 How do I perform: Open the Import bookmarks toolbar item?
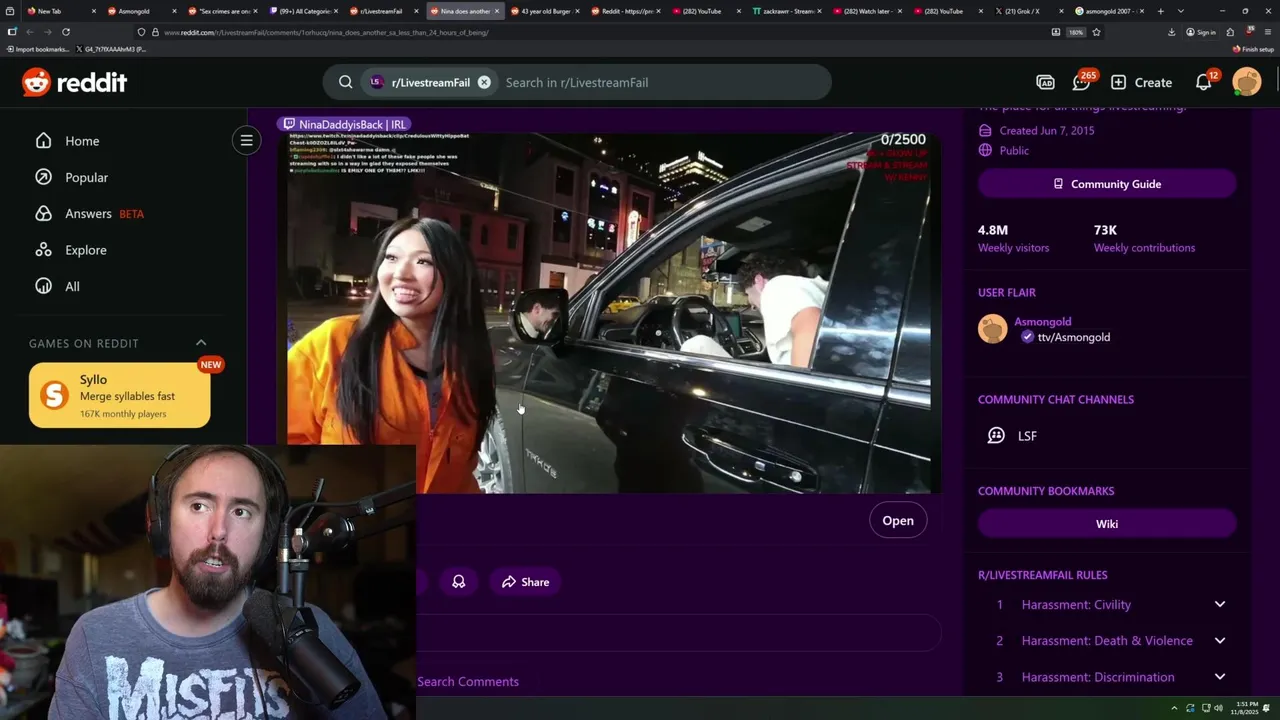click(37, 49)
